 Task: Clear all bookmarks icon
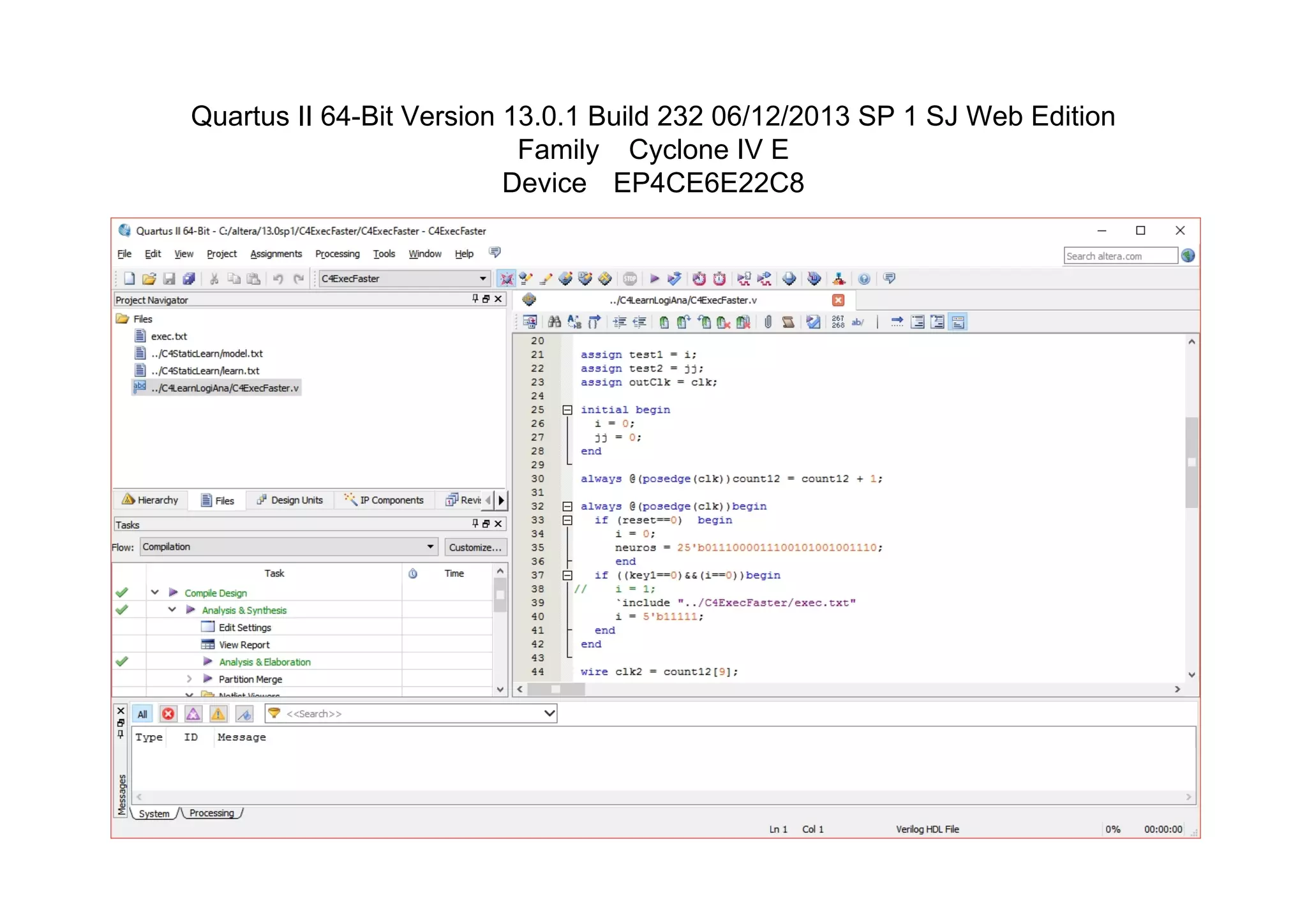(743, 322)
